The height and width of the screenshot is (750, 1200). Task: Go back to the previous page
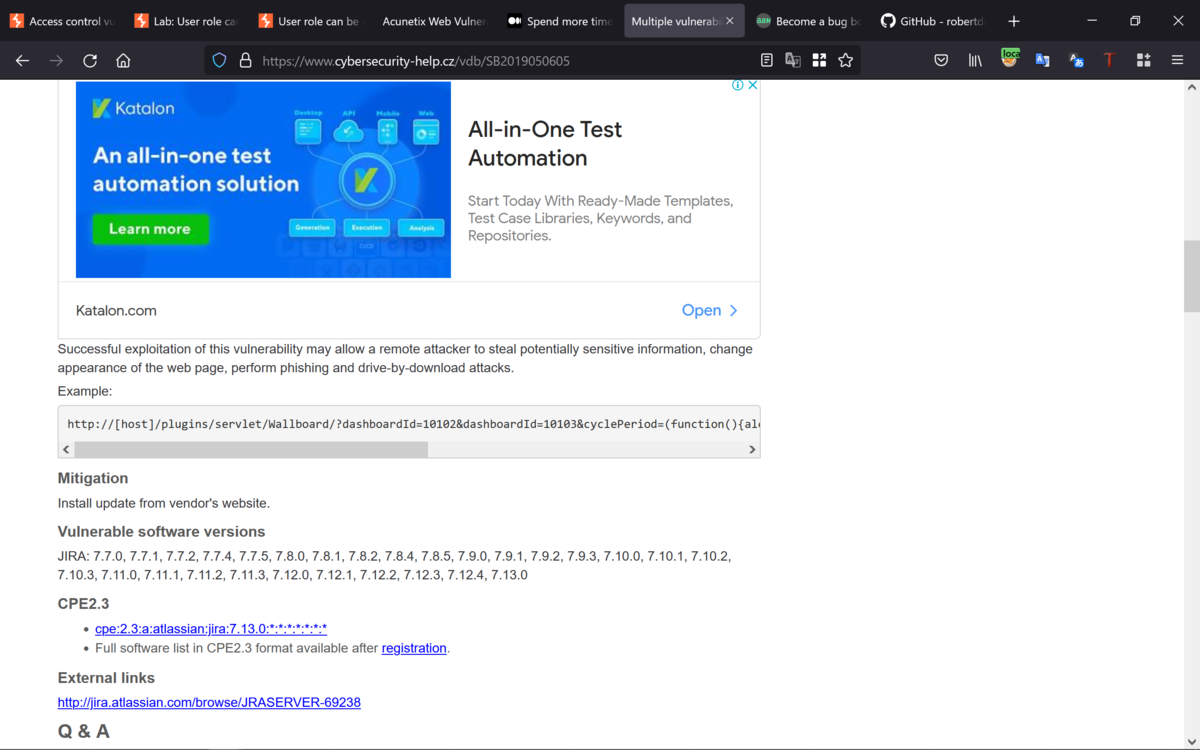click(22, 61)
